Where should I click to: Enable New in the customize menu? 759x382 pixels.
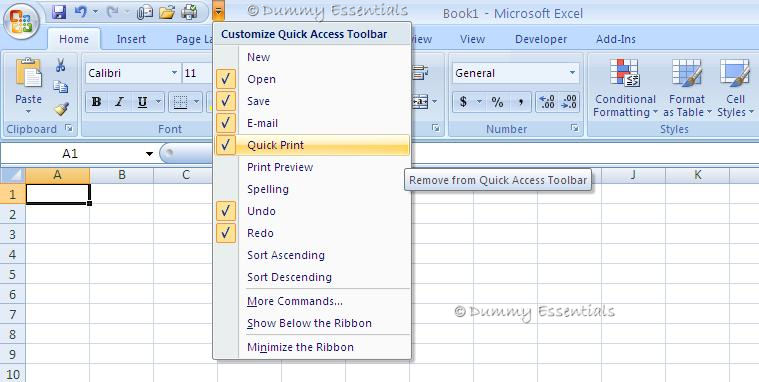pyautogui.click(x=312, y=57)
